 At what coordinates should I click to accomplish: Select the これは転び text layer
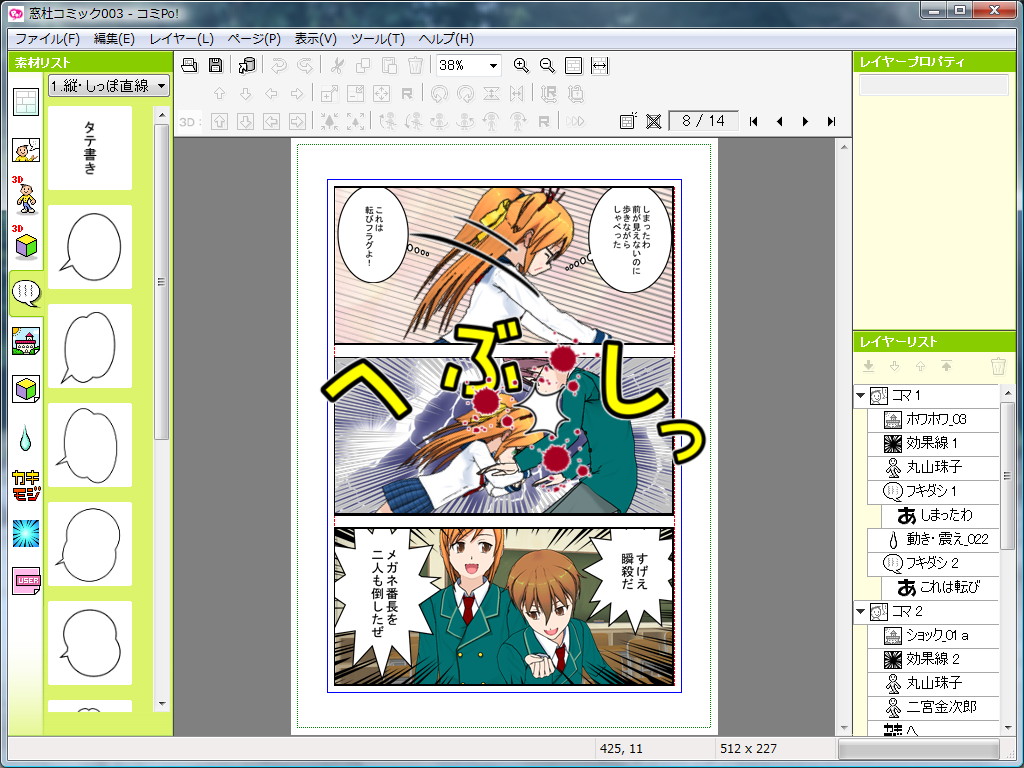tap(940, 588)
